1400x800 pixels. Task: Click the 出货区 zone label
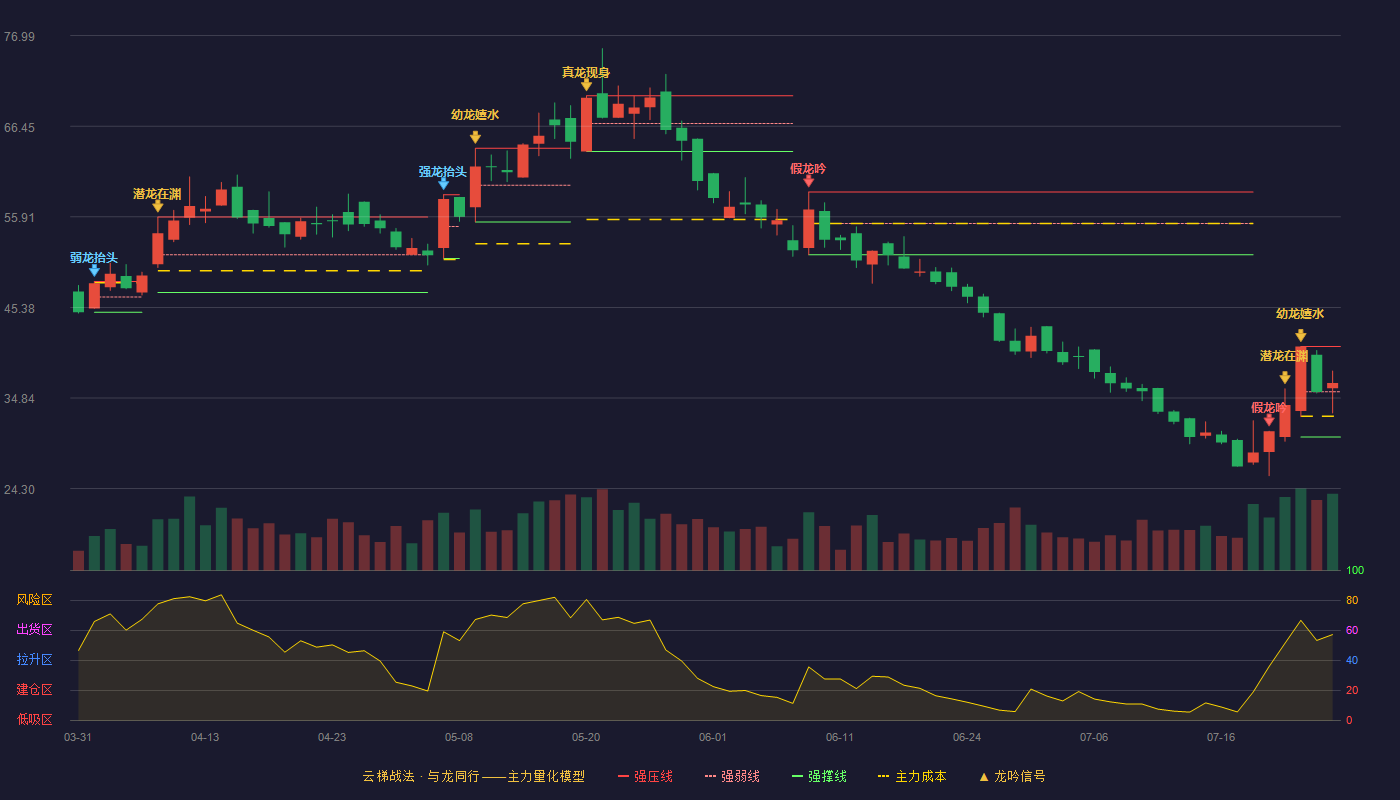(34, 630)
